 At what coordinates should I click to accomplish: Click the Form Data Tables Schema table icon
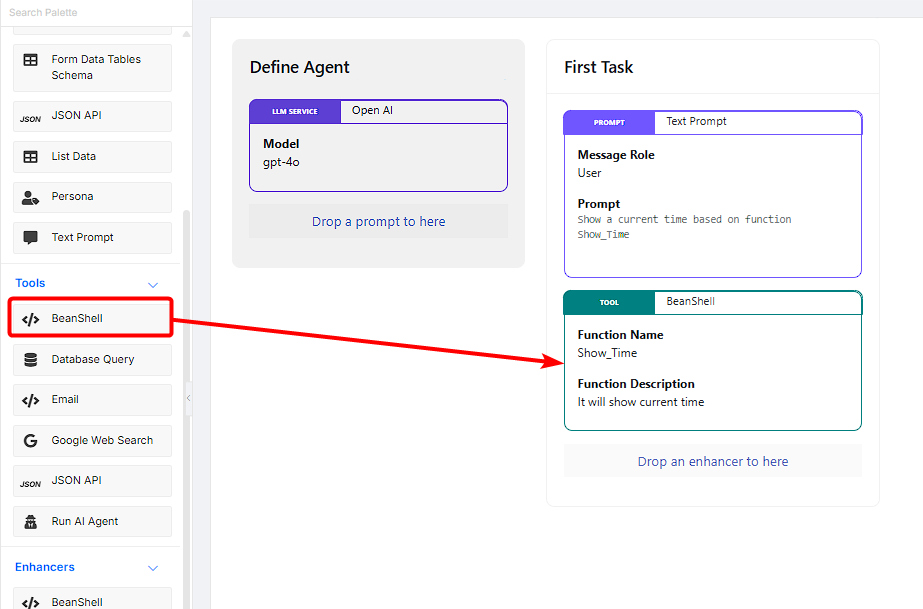pyautogui.click(x=31, y=60)
